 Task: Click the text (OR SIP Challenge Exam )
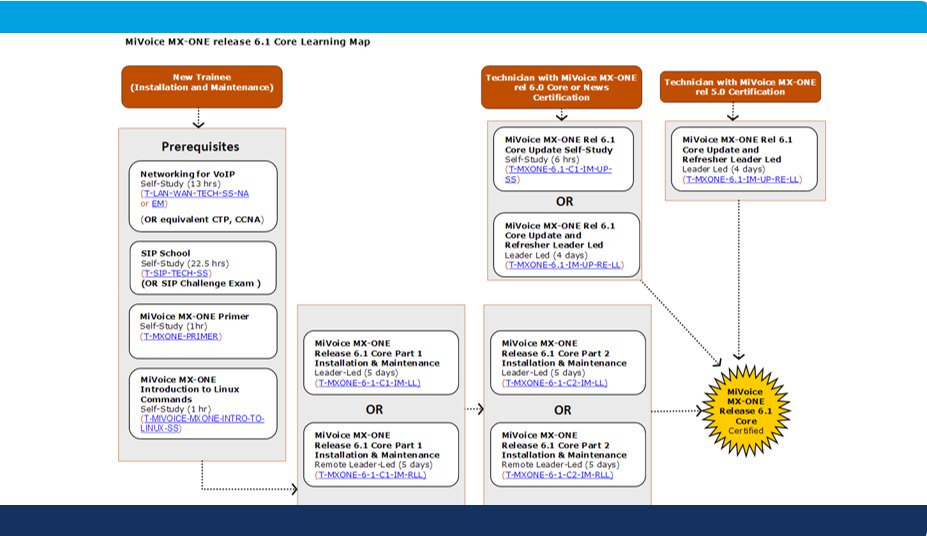pos(200,284)
